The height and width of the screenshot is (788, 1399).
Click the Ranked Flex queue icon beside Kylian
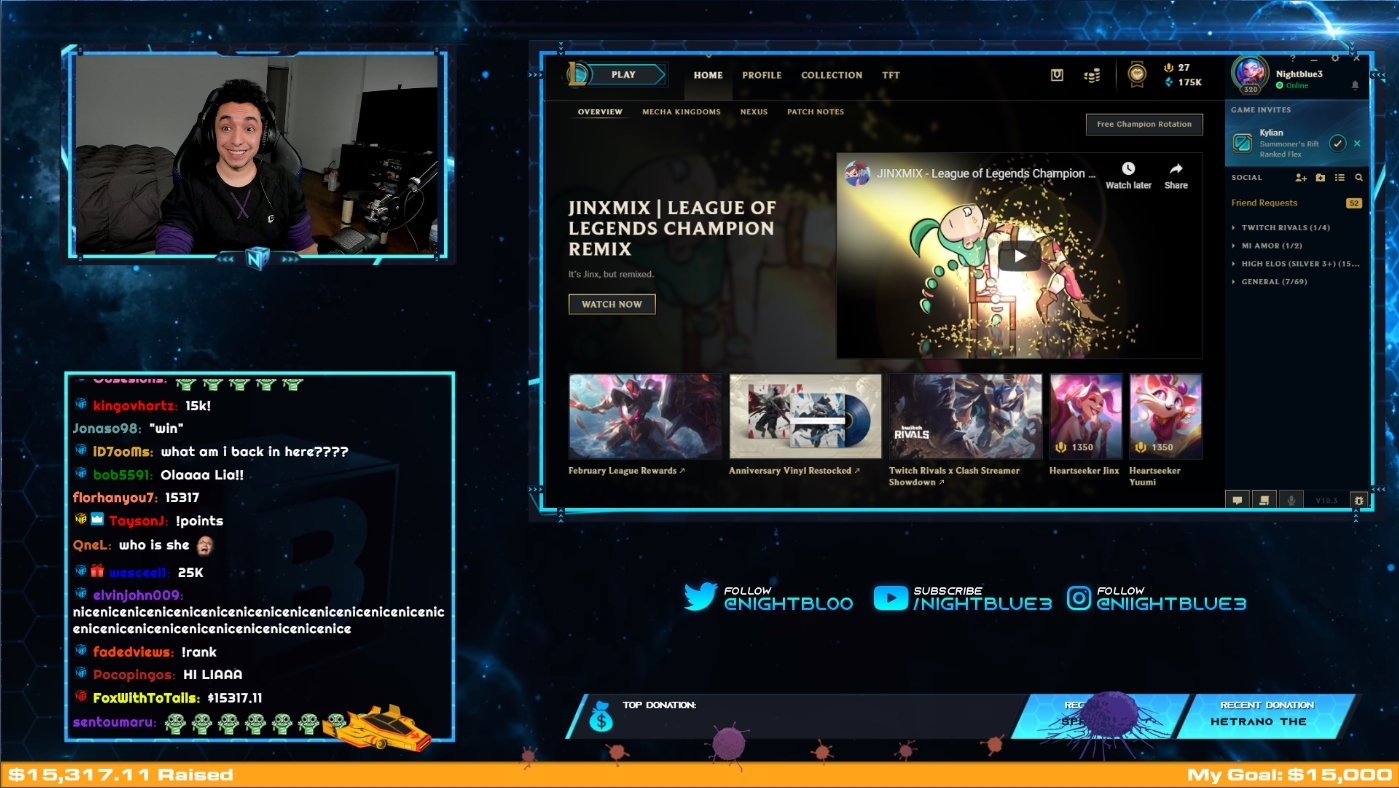point(1242,143)
